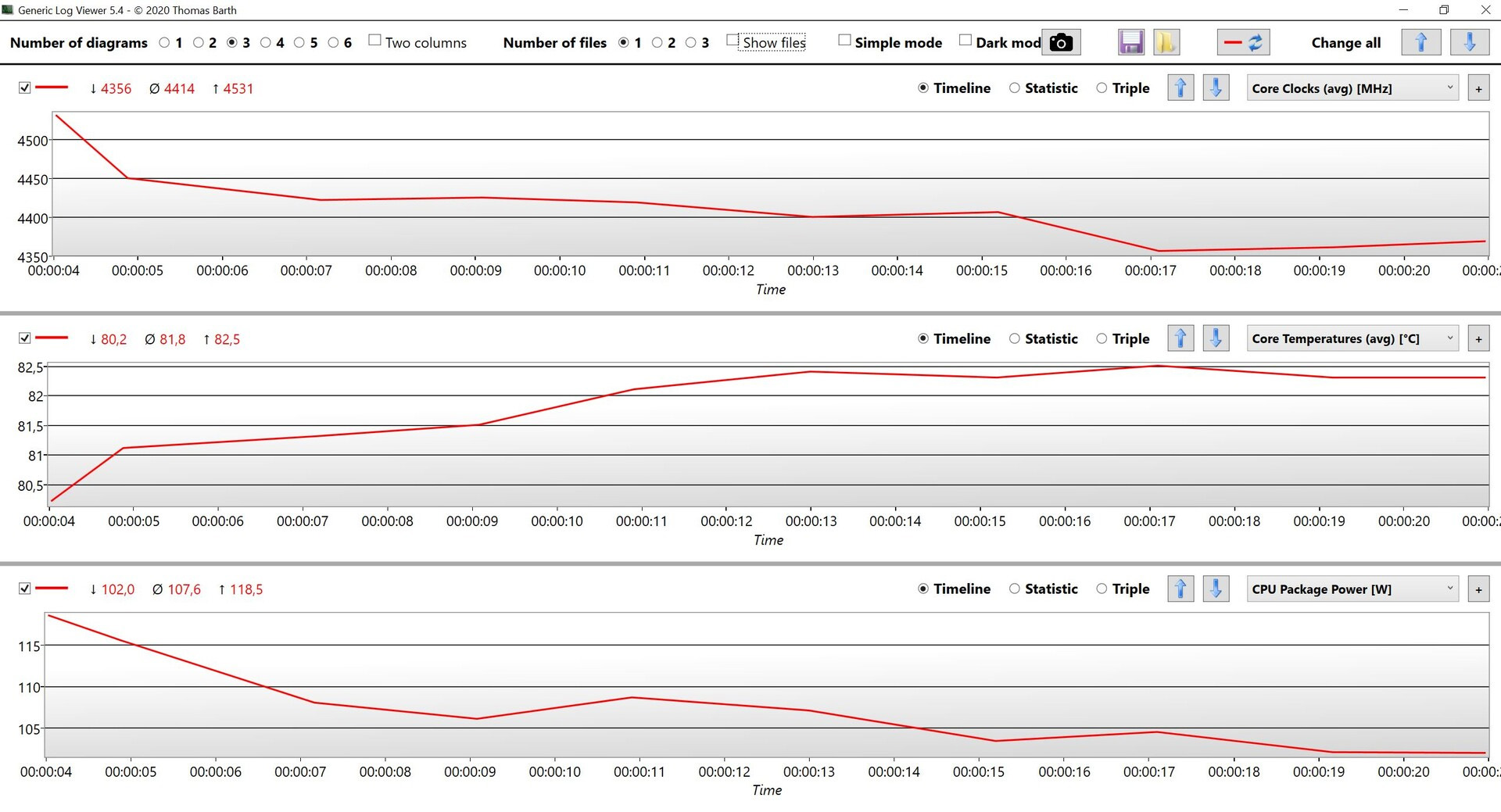
Task: Move Core Temperatures diagram up
Action: click(x=1180, y=338)
